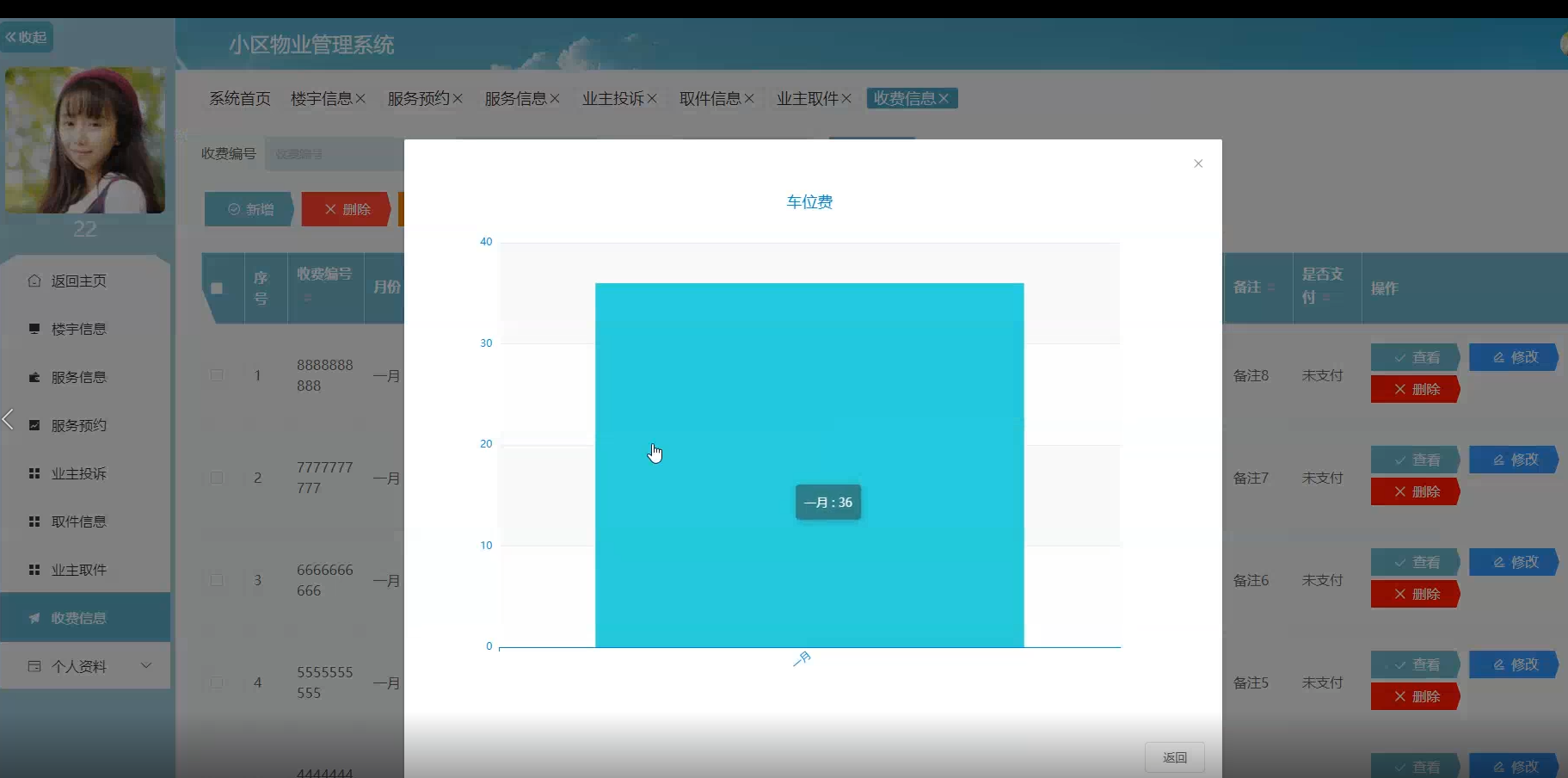Switch to 服务预约 tab

tap(419, 99)
